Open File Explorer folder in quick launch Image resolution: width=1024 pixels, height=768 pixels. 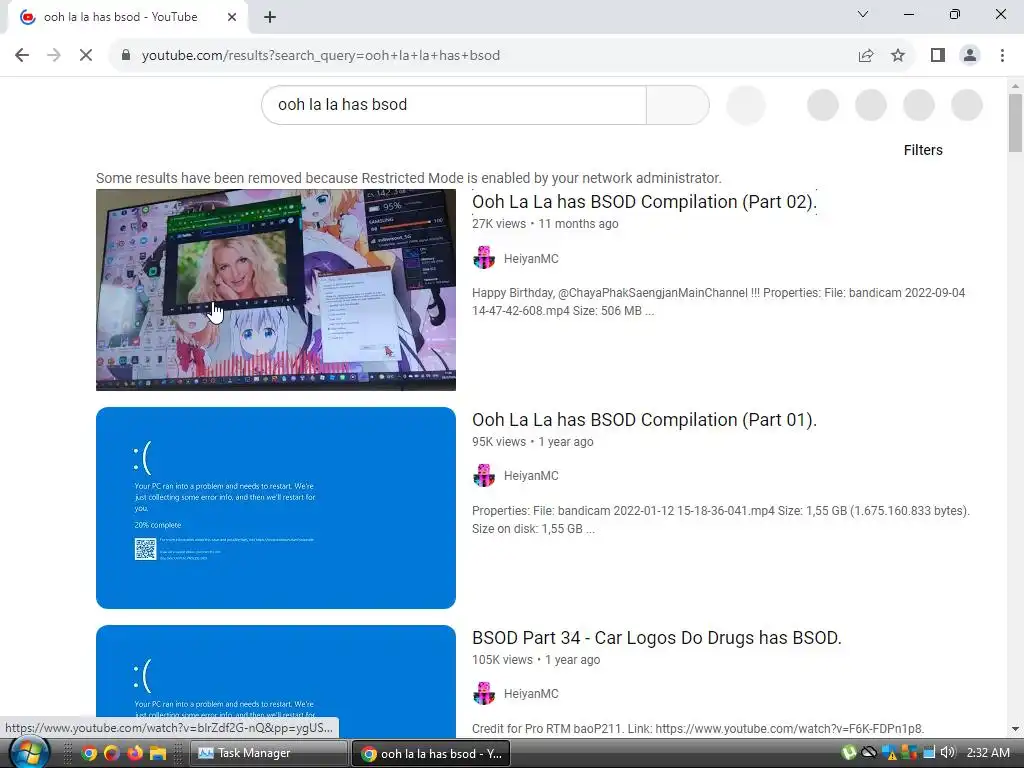[157, 754]
